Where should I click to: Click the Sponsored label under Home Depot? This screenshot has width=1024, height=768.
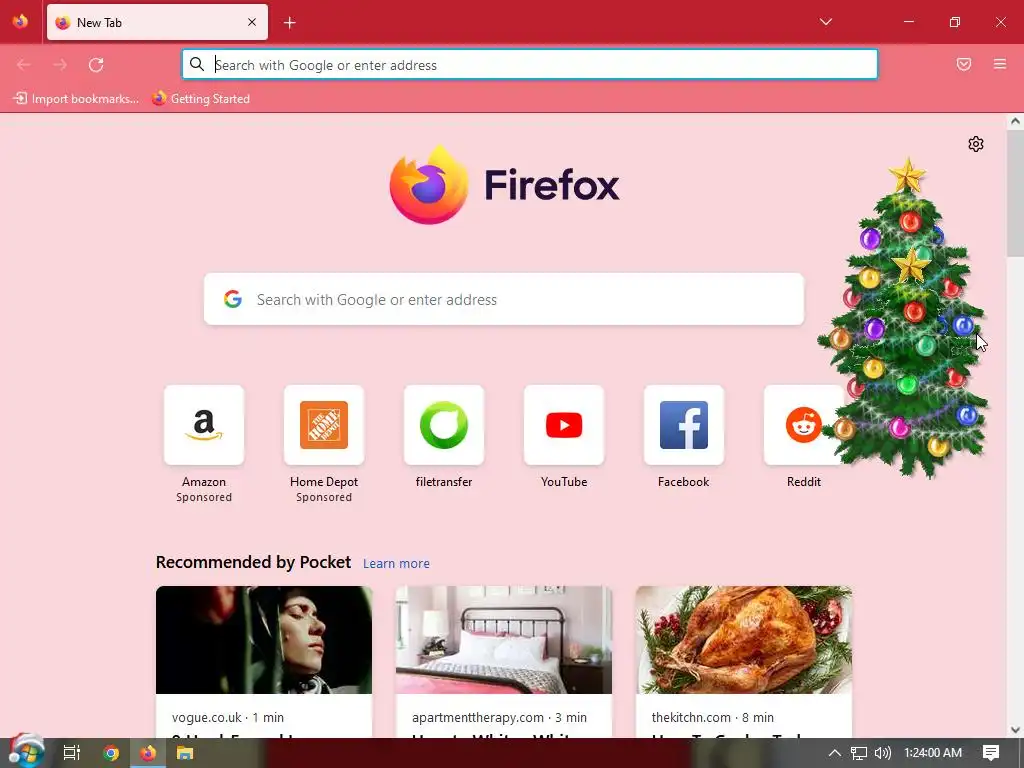[x=324, y=497]
